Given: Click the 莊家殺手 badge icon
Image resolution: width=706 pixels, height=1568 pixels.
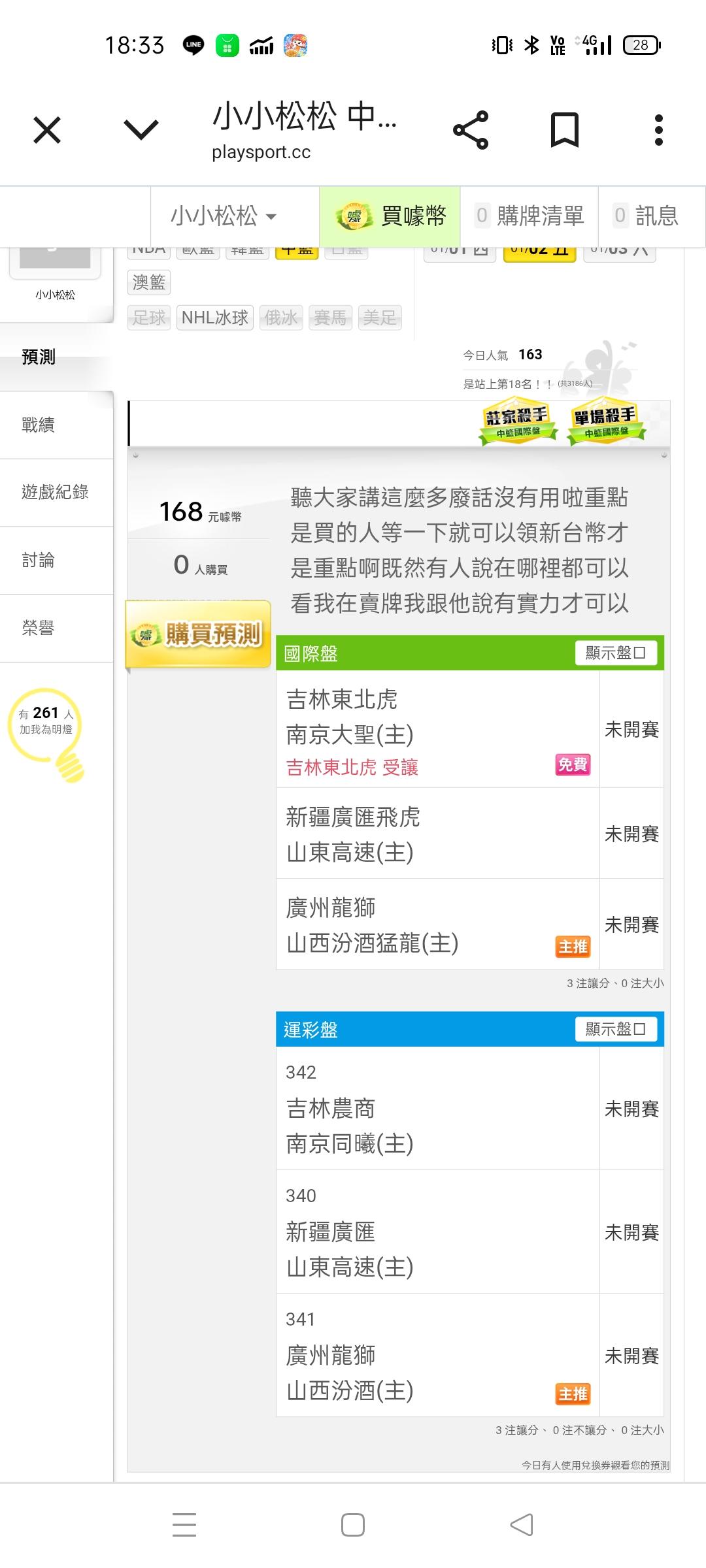Looking at the screenshot, I should pos(516,421).
